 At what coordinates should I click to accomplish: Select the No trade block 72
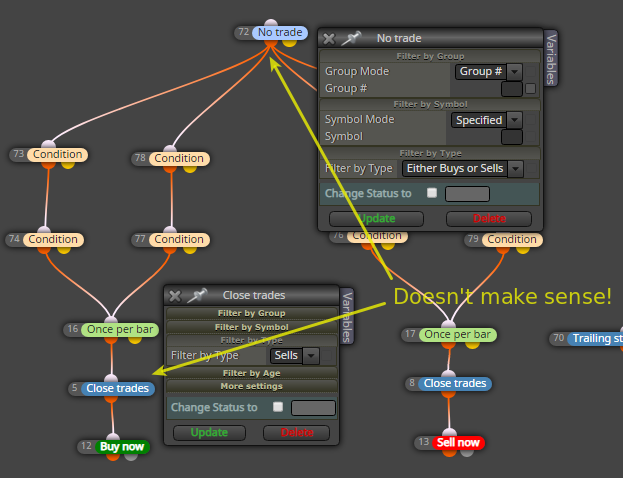(x=280, y=32)
